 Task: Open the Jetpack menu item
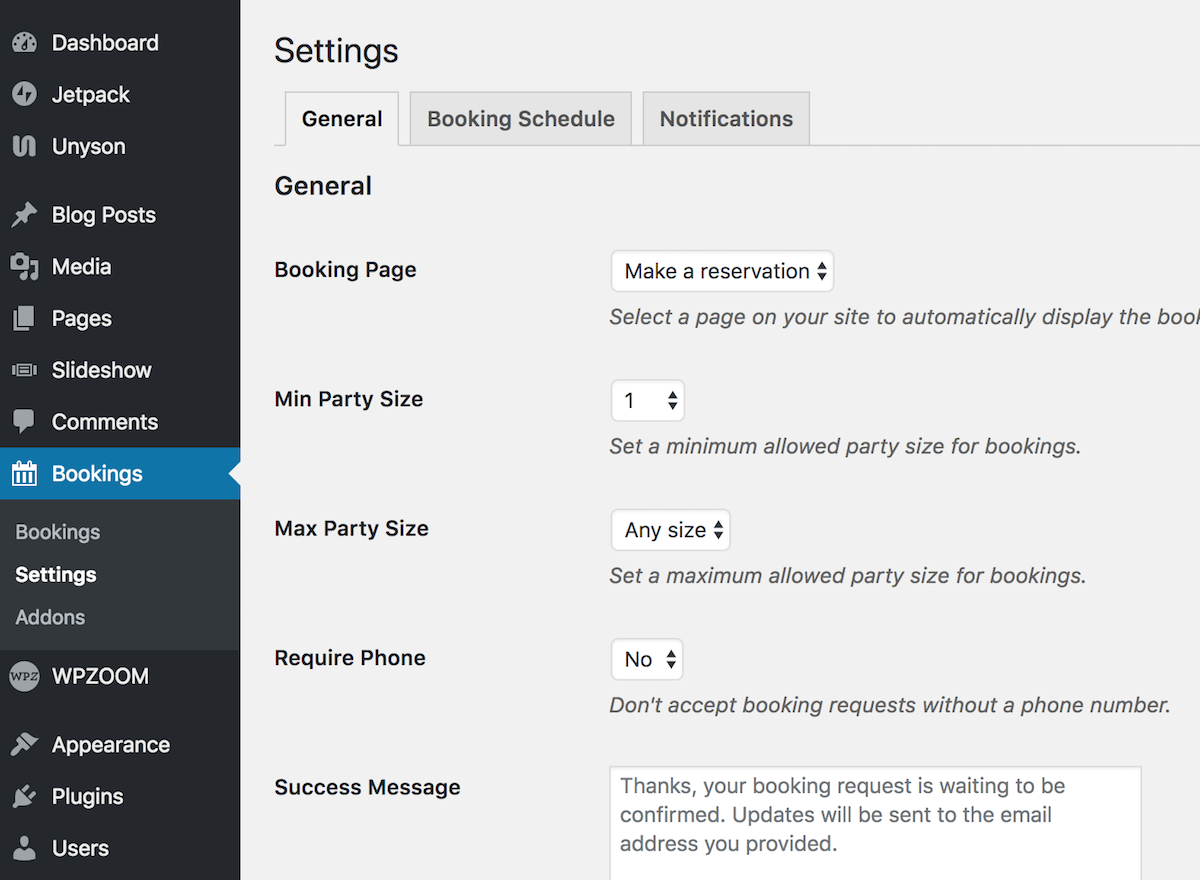tap(91, 95)
